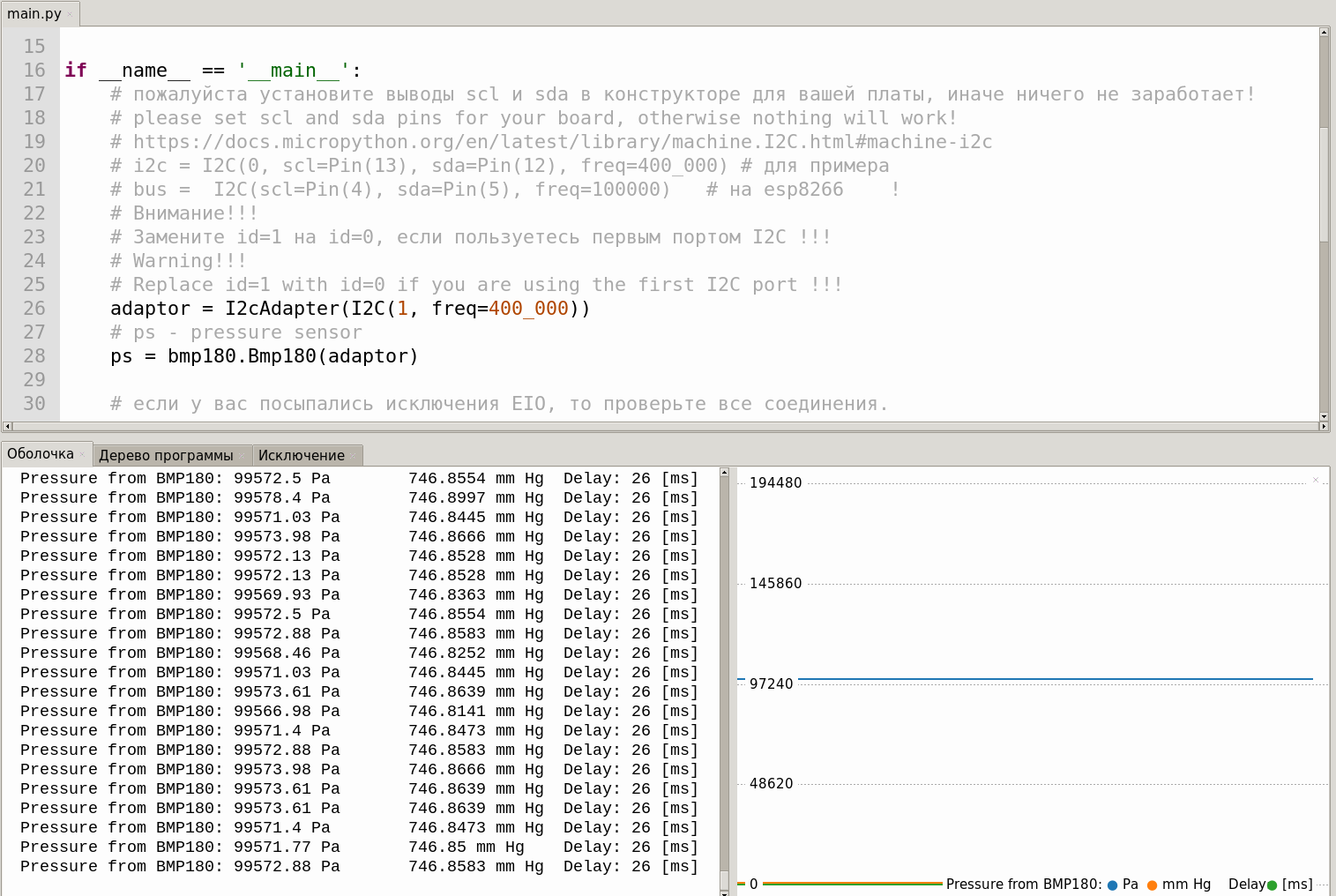Click the '746.8997 mm Hg' shell value

point(476,497)
